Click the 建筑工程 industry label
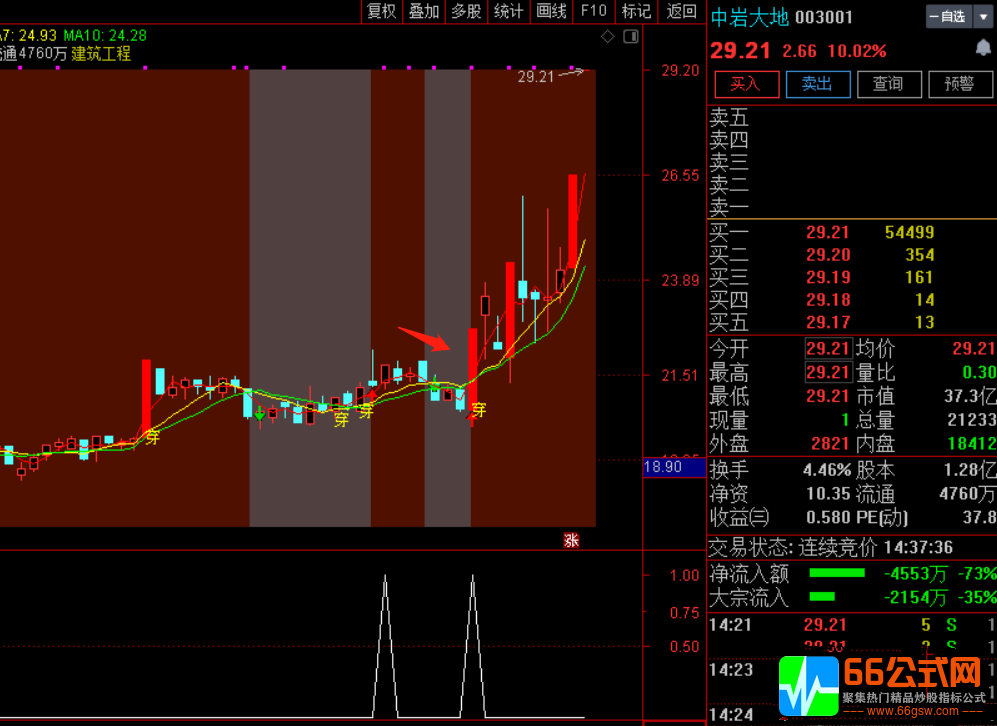The image size is (997, 726). pyautogui.click(x=101, y=54)
